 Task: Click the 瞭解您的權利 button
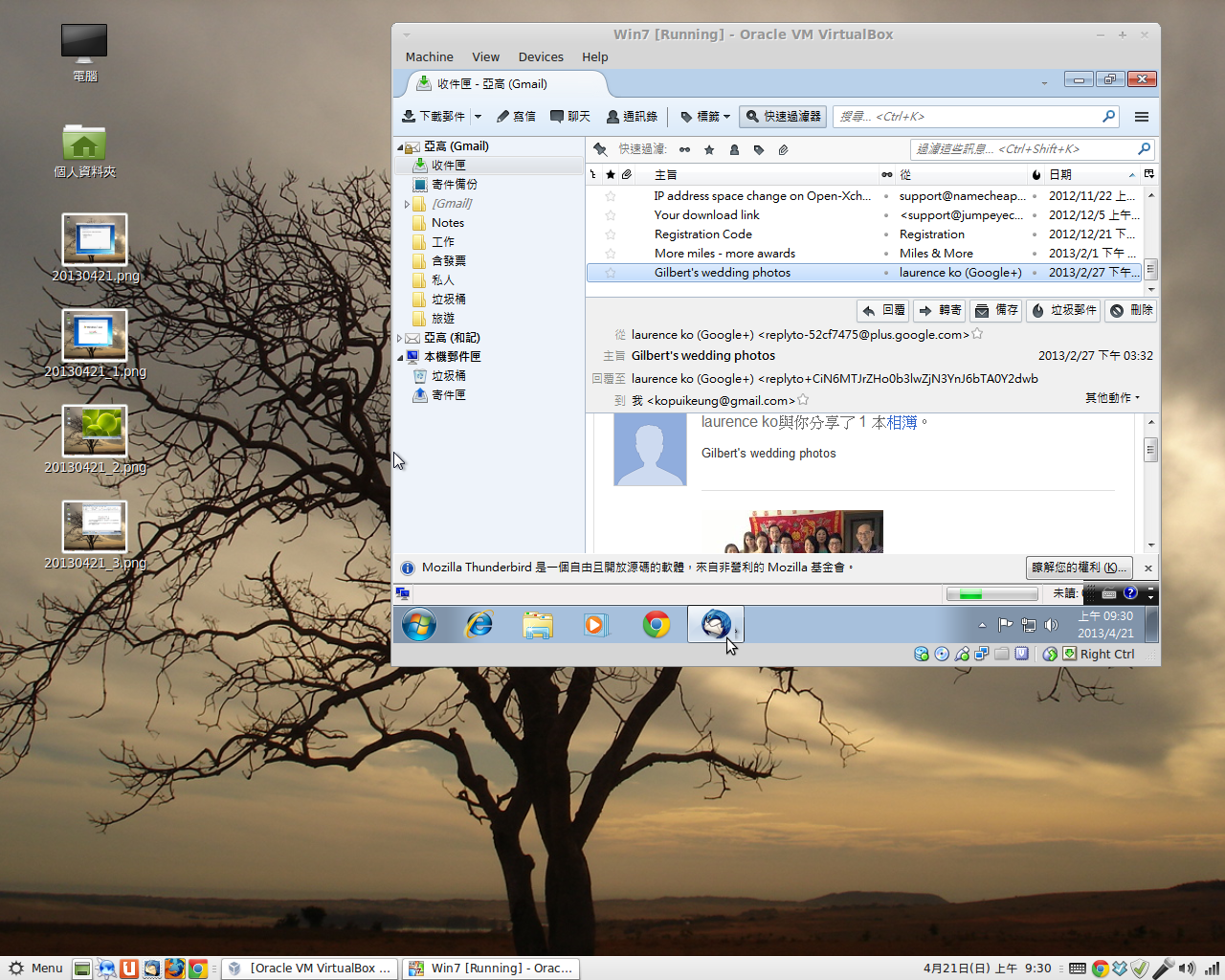coord(1080,568)
